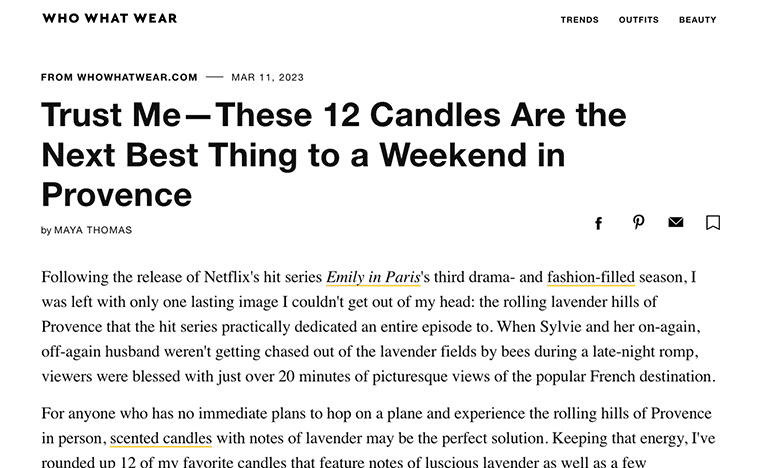Open the Emily in Paris link

pos(373,277)
